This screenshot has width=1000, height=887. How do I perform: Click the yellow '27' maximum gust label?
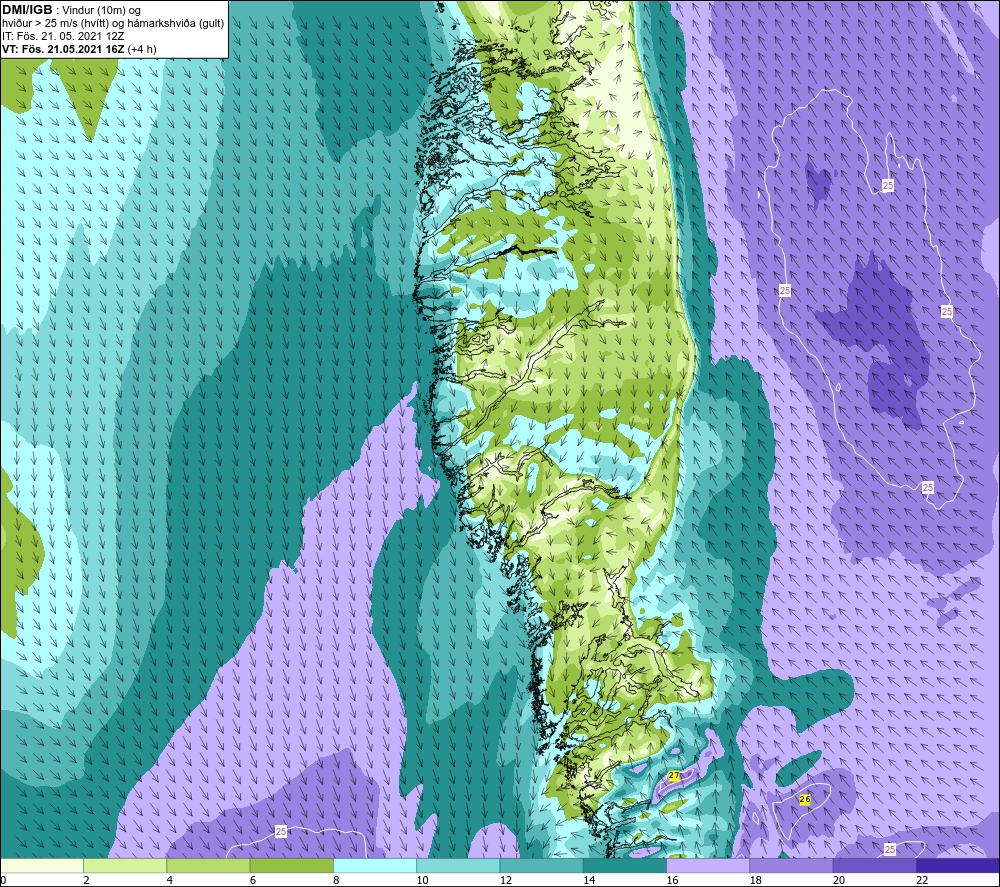pos(673,775)
